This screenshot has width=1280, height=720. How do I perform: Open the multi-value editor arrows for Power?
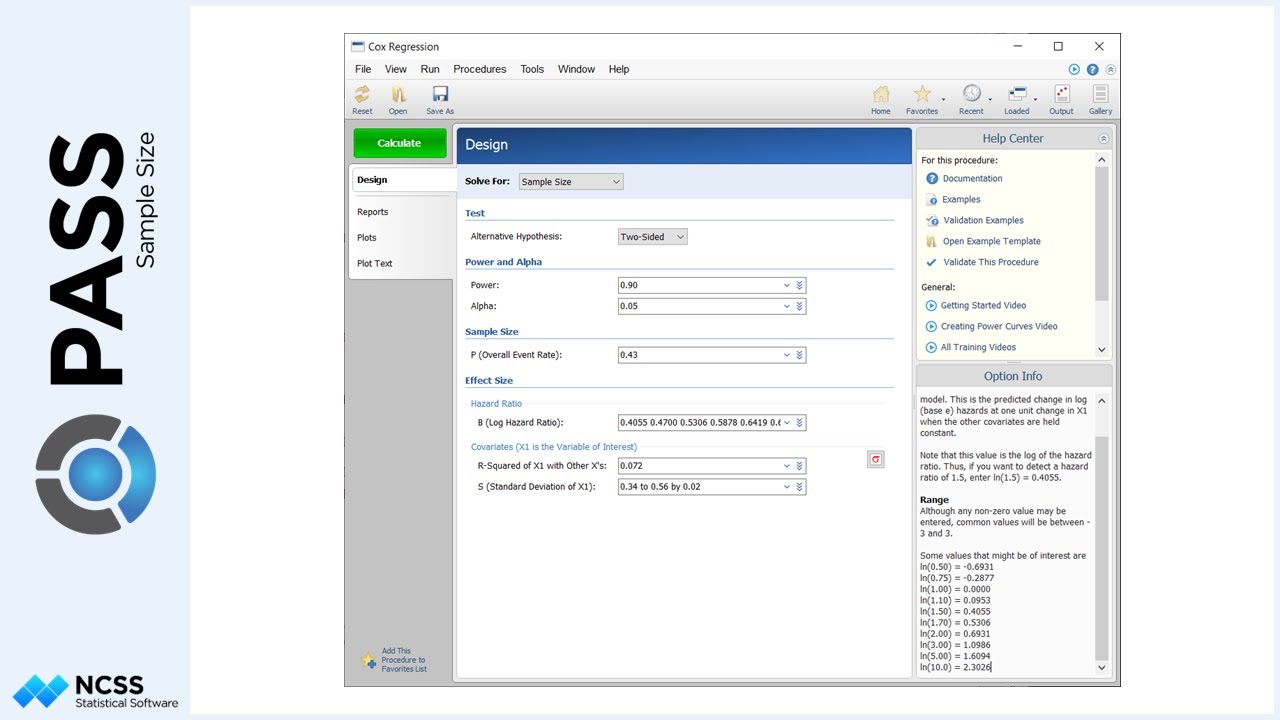click(x=799, y=285)
